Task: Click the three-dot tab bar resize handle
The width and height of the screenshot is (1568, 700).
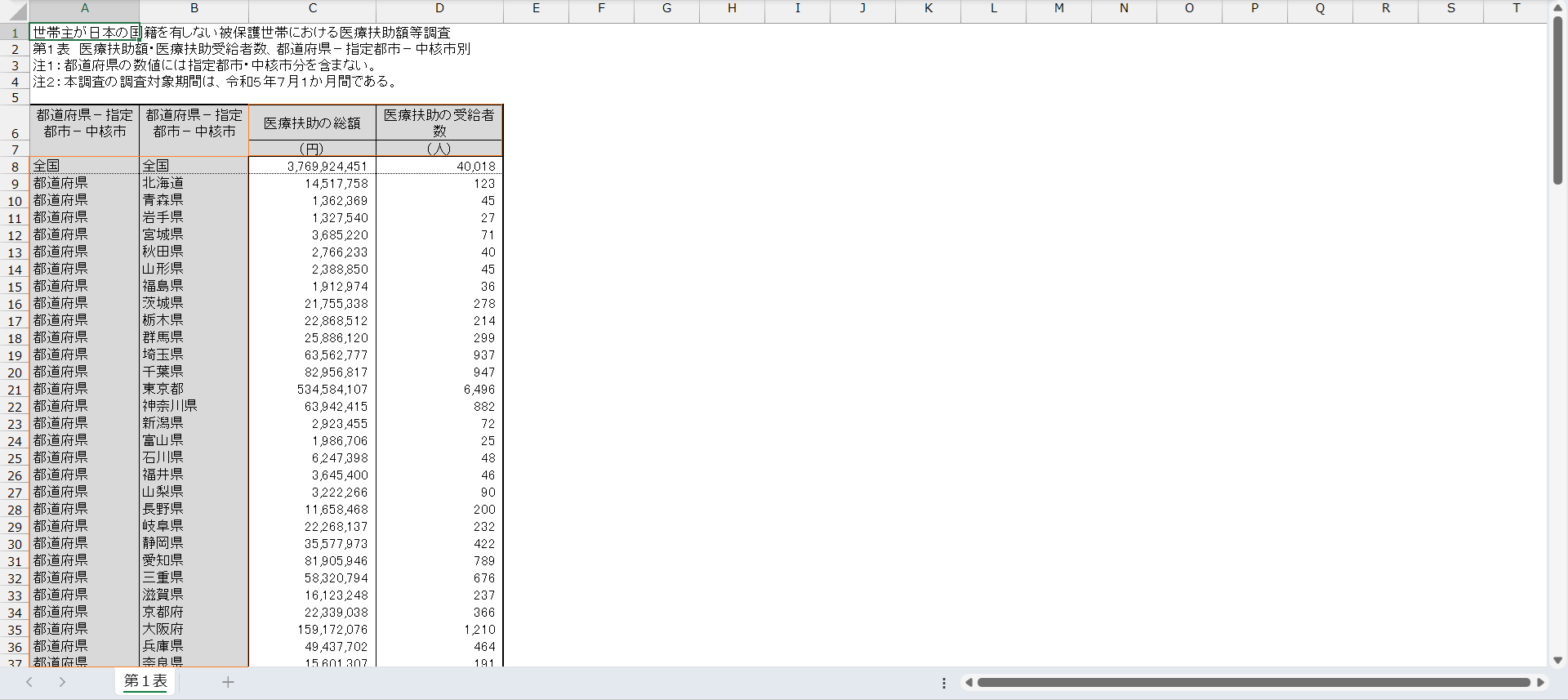Action: point(944,683)
